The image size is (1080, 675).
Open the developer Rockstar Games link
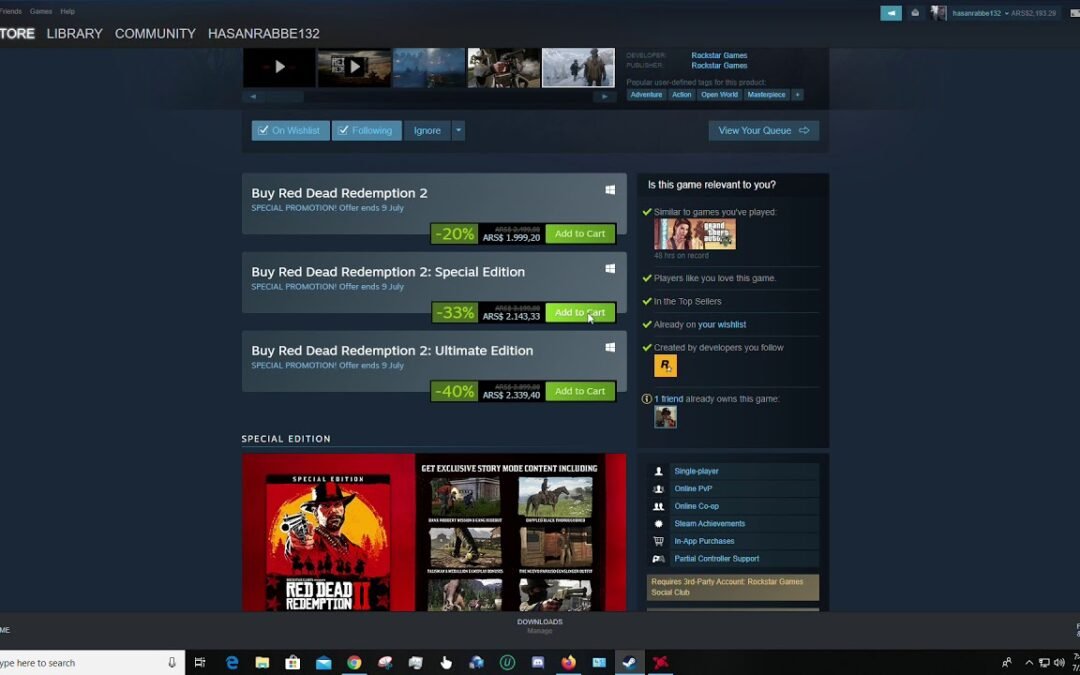point(719,55)
